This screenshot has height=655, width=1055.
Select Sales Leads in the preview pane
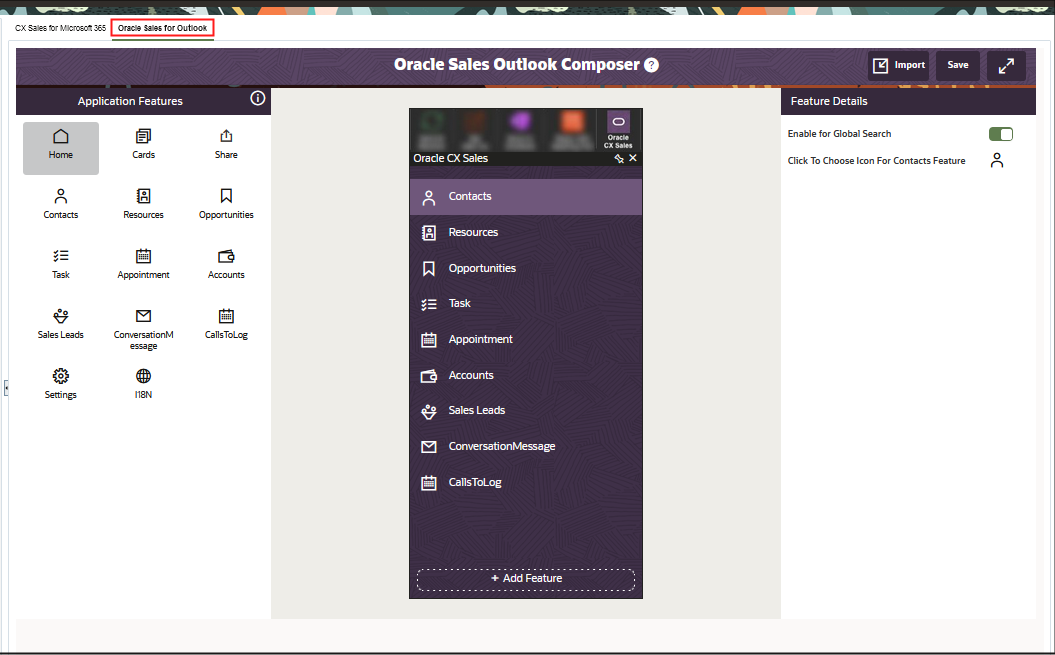click(x=526, y=411)
